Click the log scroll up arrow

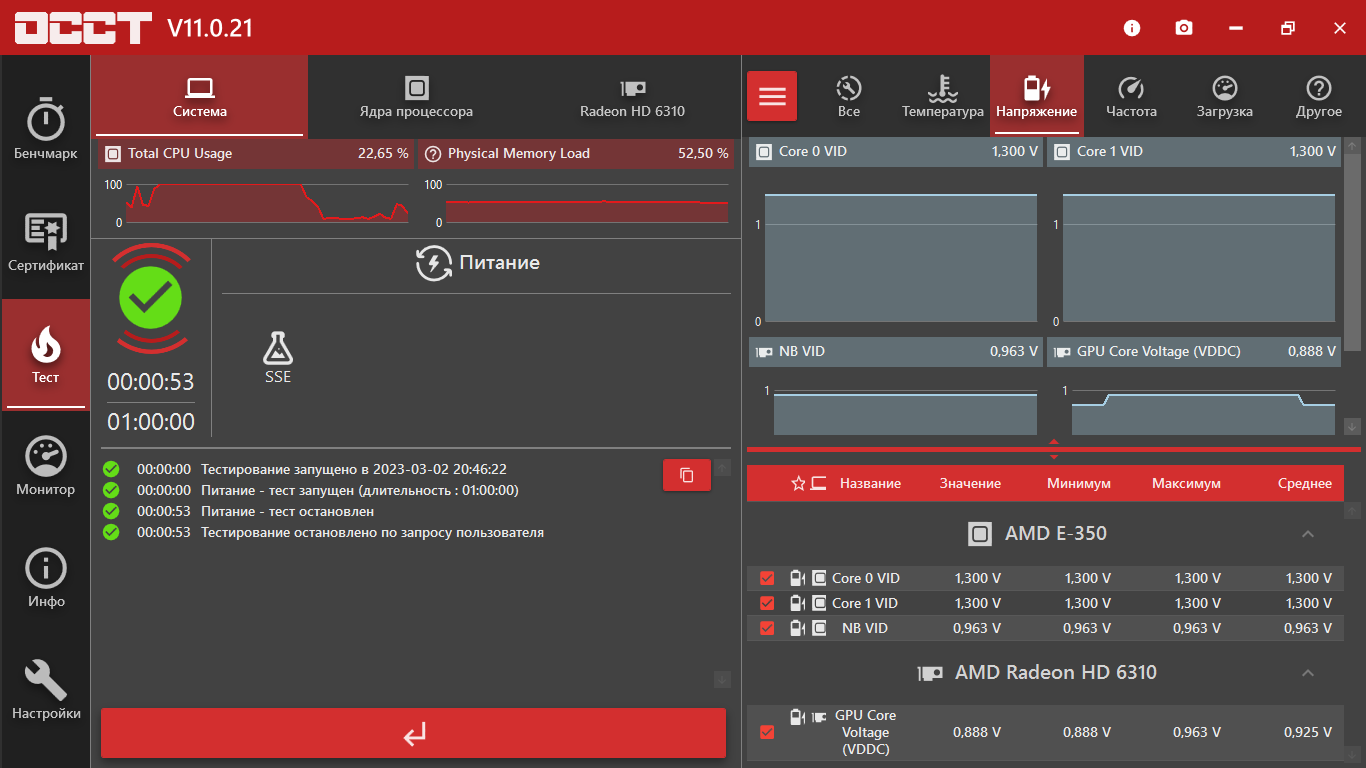coord(723,467)
